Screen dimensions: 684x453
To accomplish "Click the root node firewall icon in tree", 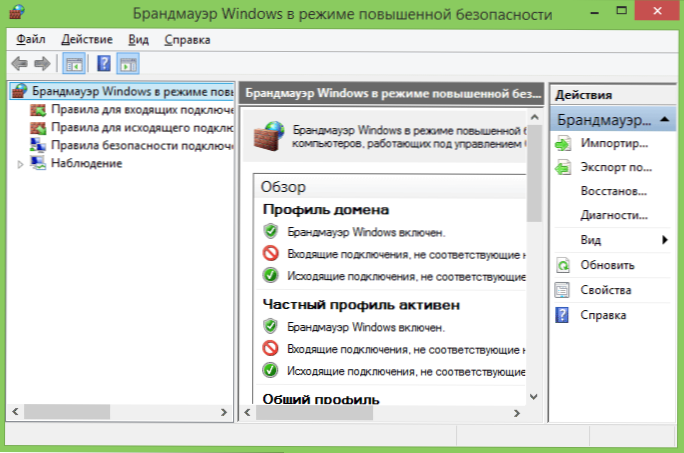I will 20,91.
